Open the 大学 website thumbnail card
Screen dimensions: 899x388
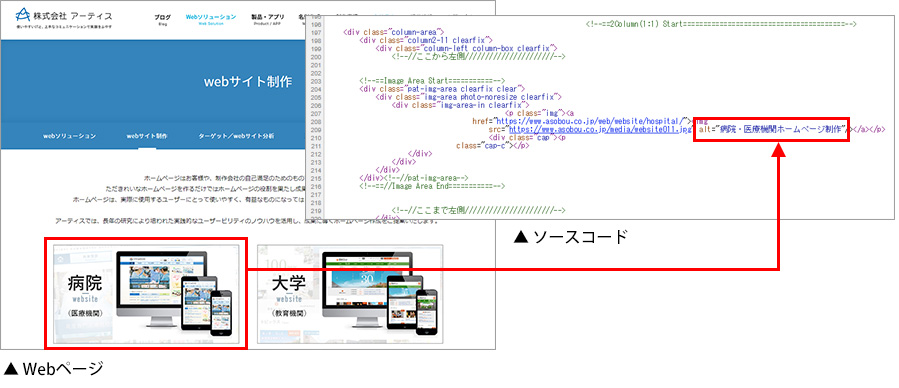point(350,293)
